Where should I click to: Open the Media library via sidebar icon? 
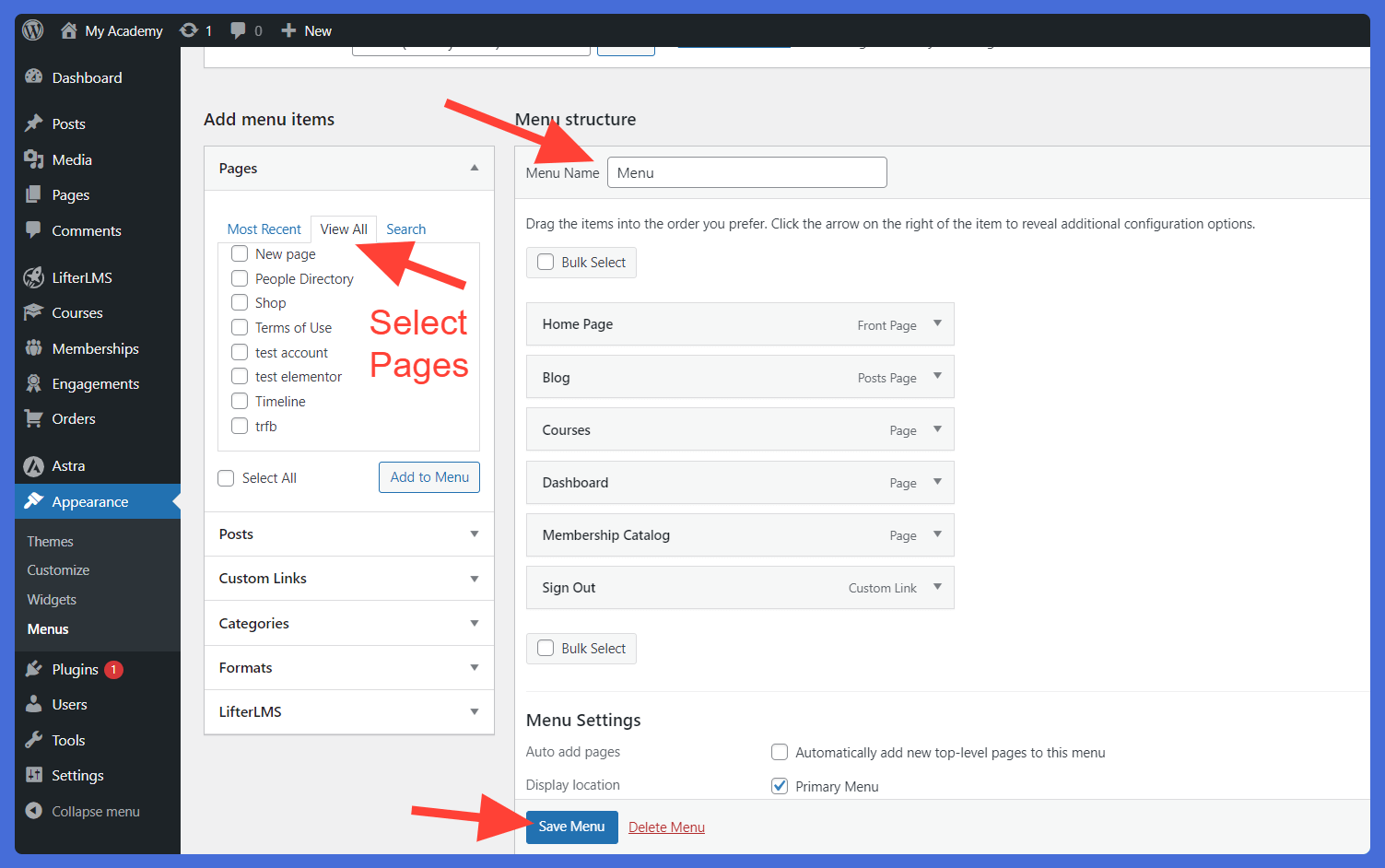[x=34, y=158]
